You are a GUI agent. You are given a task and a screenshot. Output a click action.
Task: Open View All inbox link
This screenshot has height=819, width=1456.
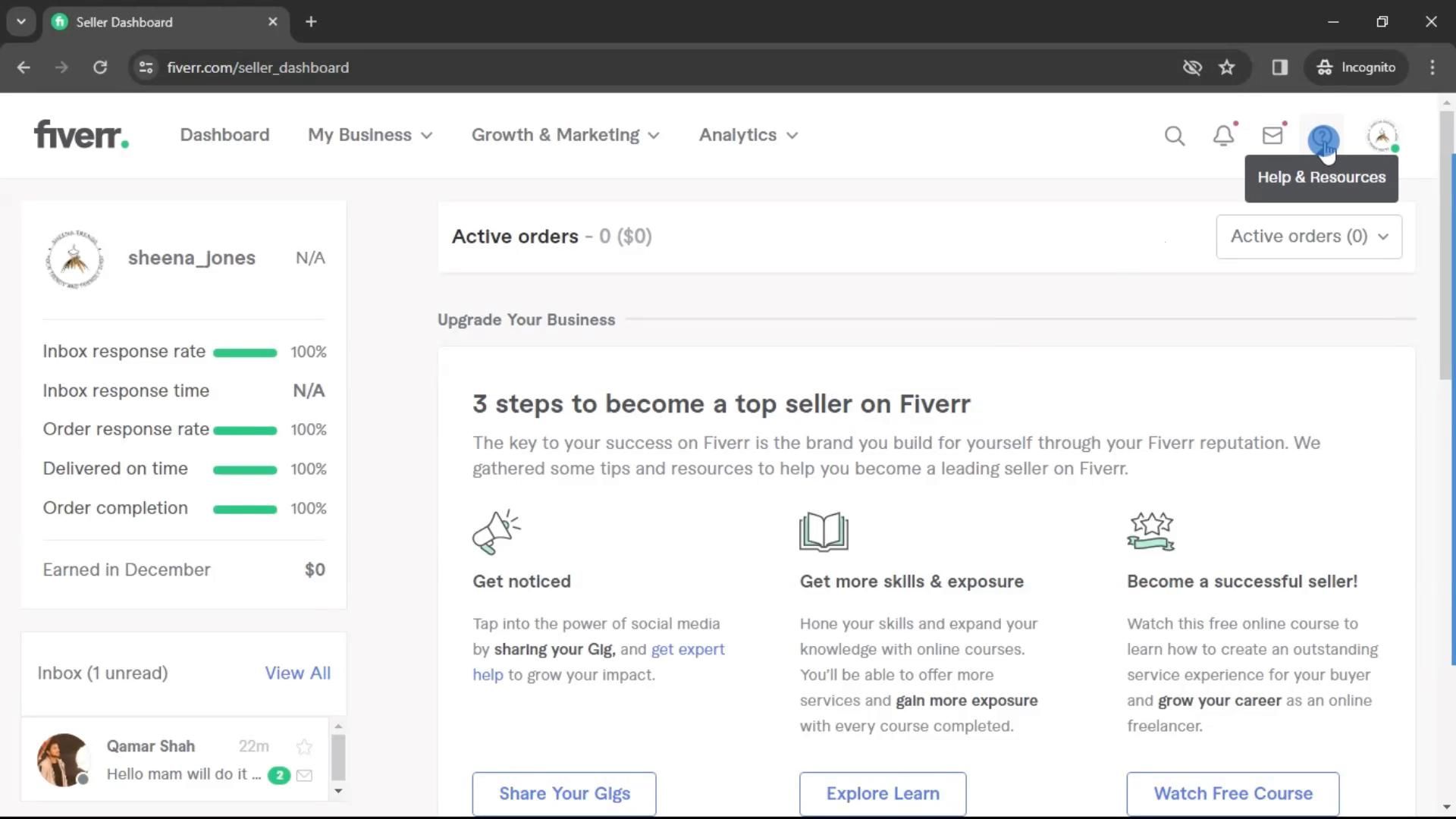pyautogui.click(x=297, y=673)
